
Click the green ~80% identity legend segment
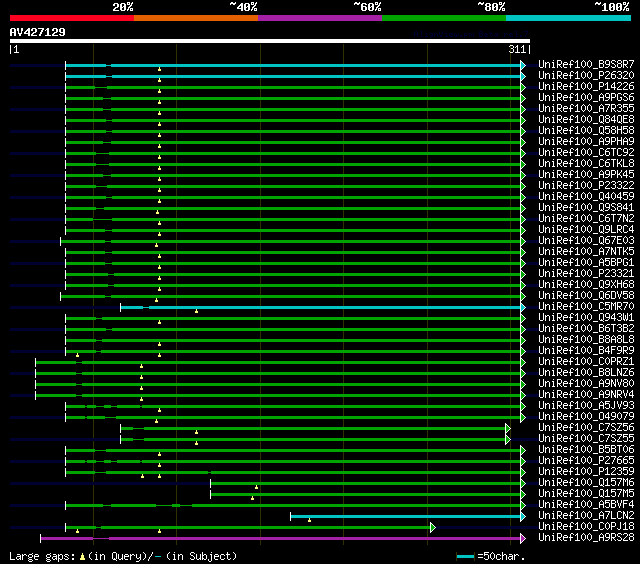click(443, 18)
